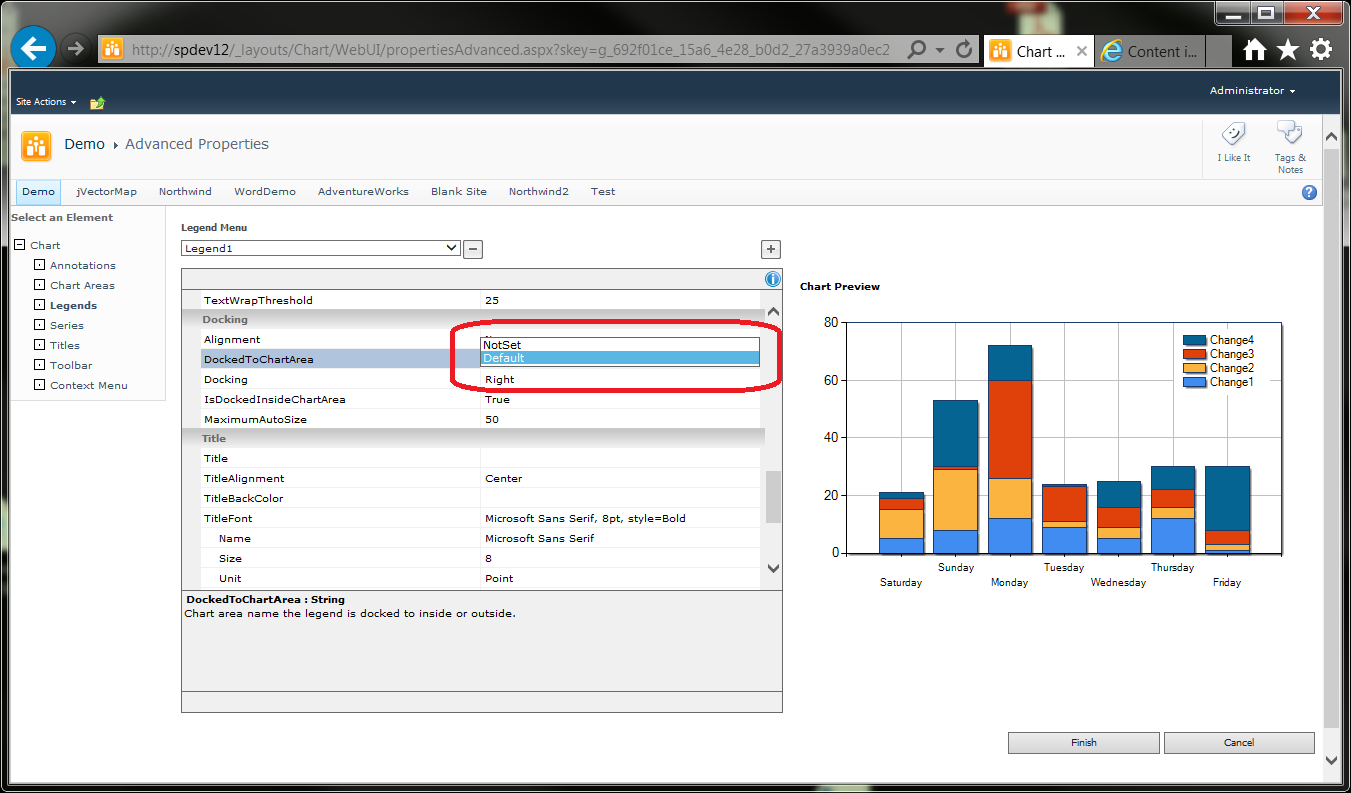Image resolution: width=1351 pixels, height=793 pixels.
Task: Click page scrollbar down arrow
Action: (1331, 760)
